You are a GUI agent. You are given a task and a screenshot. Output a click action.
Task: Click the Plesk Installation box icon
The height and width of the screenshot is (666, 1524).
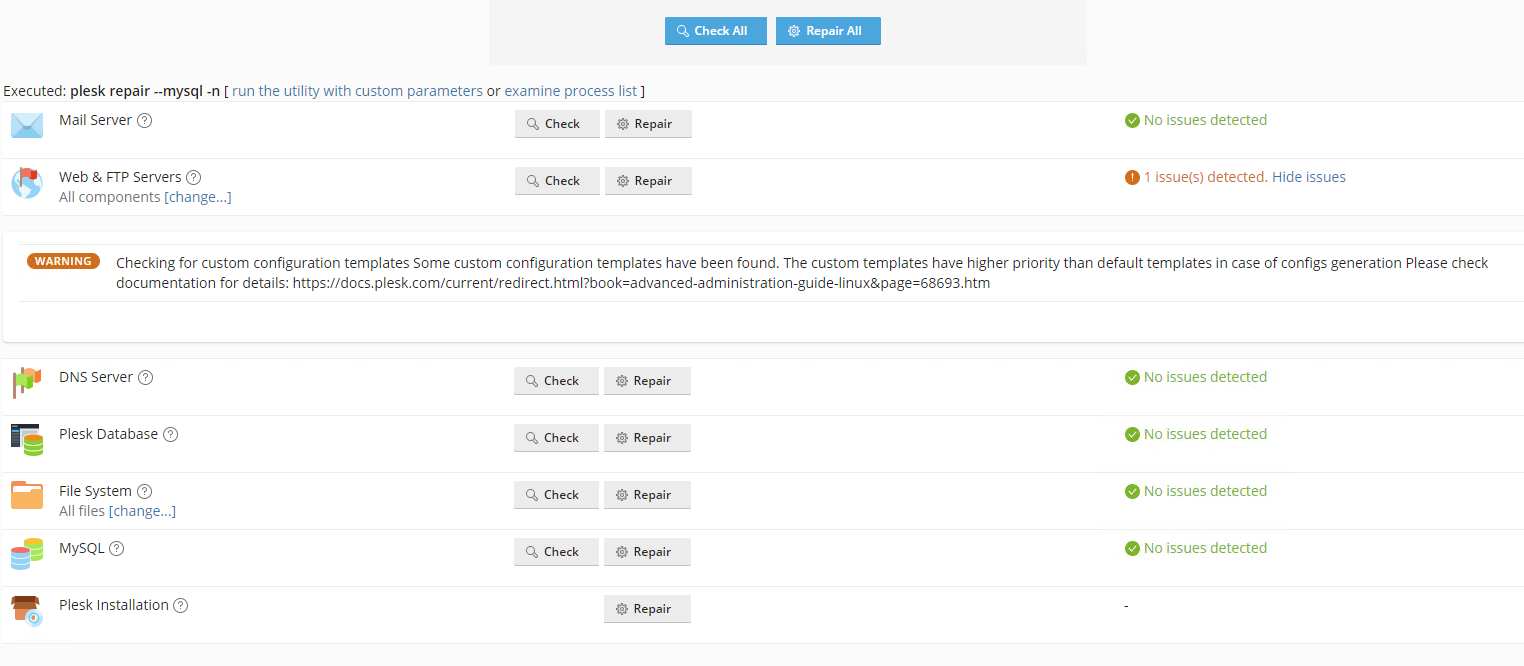point(27,610)
